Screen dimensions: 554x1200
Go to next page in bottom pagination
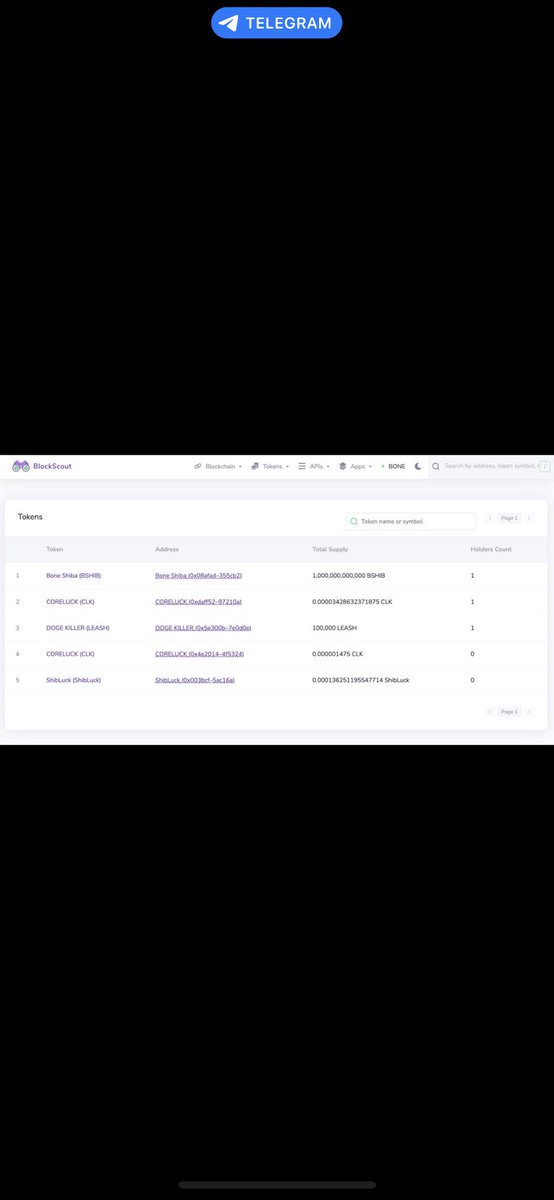(x=529, y=711)
